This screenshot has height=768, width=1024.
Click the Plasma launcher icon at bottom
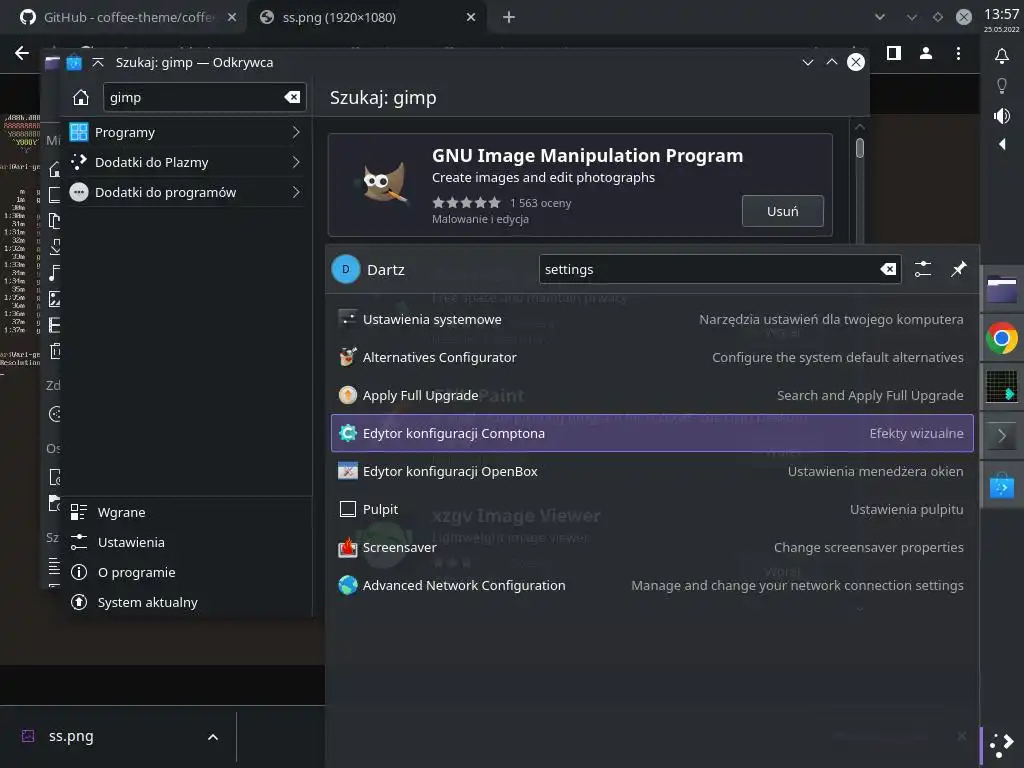tap(1001, 745)
